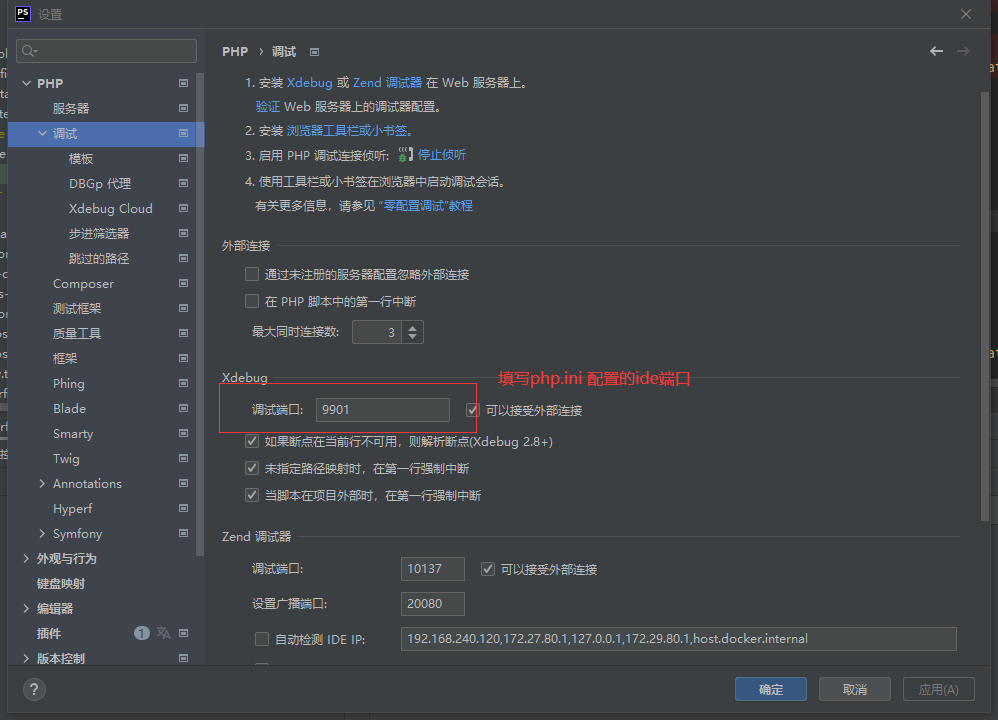The width and height of the screenshot is (998, 720).
Task: Toggle 未指定路径映射时 checkbox
Action: click(x=252, y=469)
